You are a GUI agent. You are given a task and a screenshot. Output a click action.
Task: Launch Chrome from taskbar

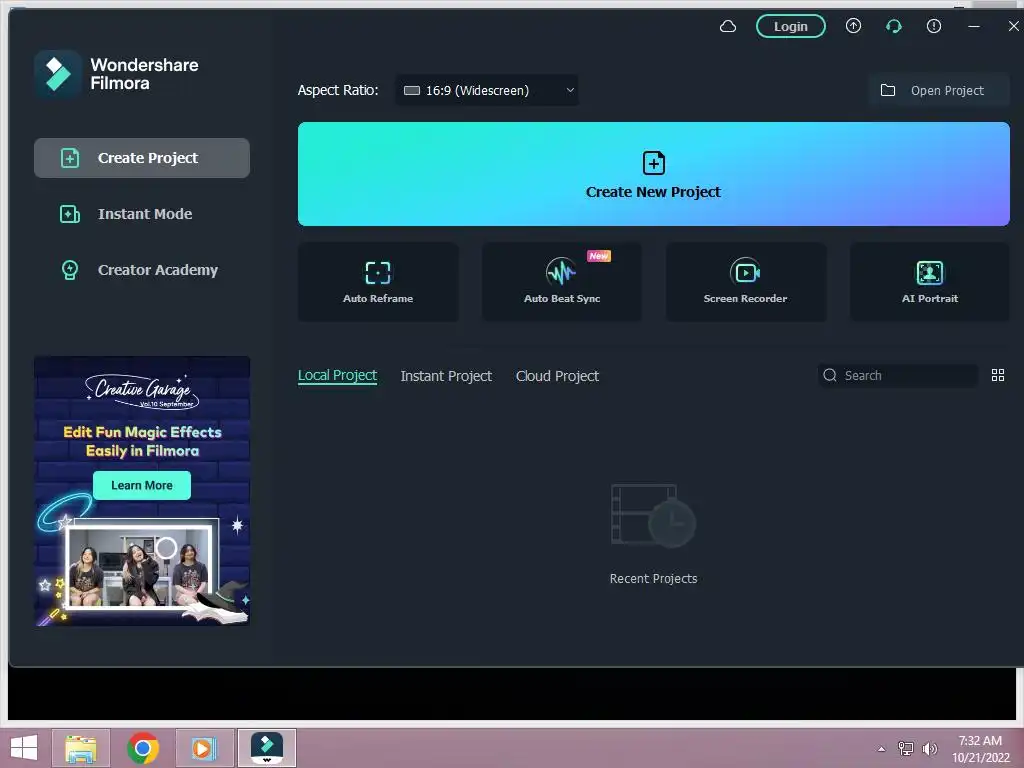click(142, 748)
